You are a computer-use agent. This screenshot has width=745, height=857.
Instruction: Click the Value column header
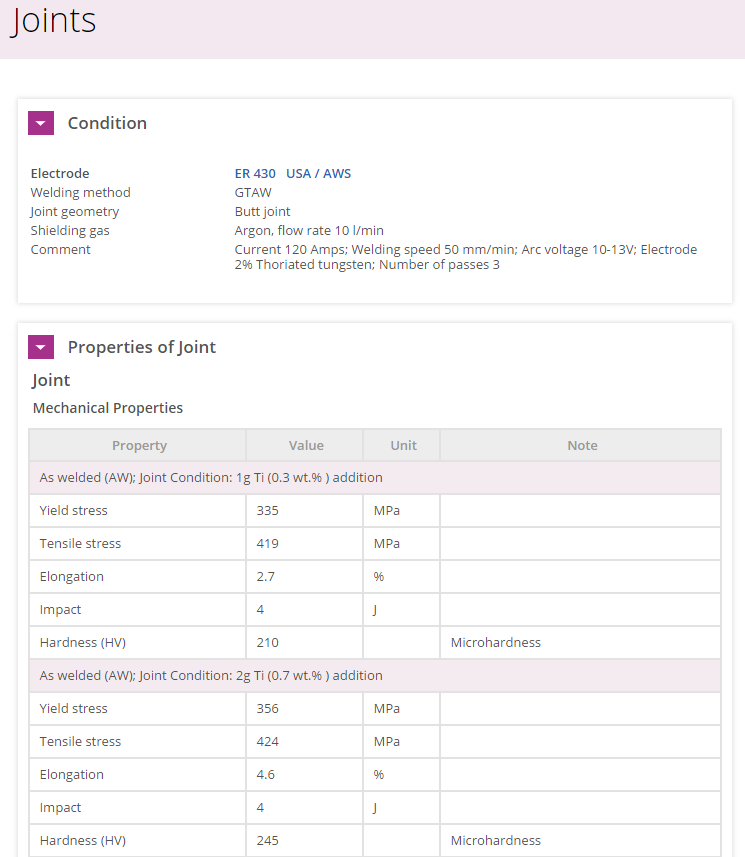pos(306,445)
